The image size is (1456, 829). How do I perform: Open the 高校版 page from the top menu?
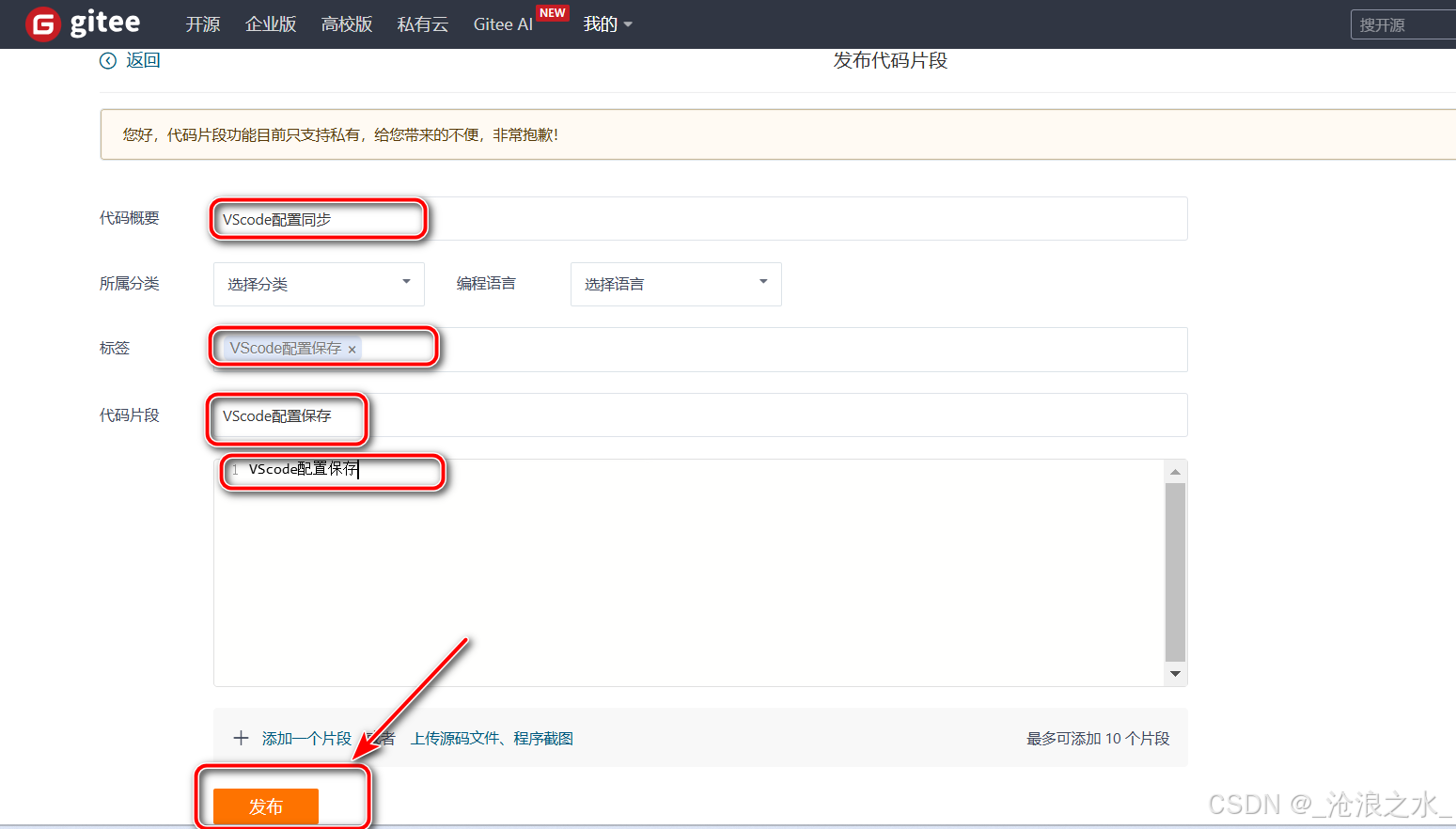pos(347,24)
